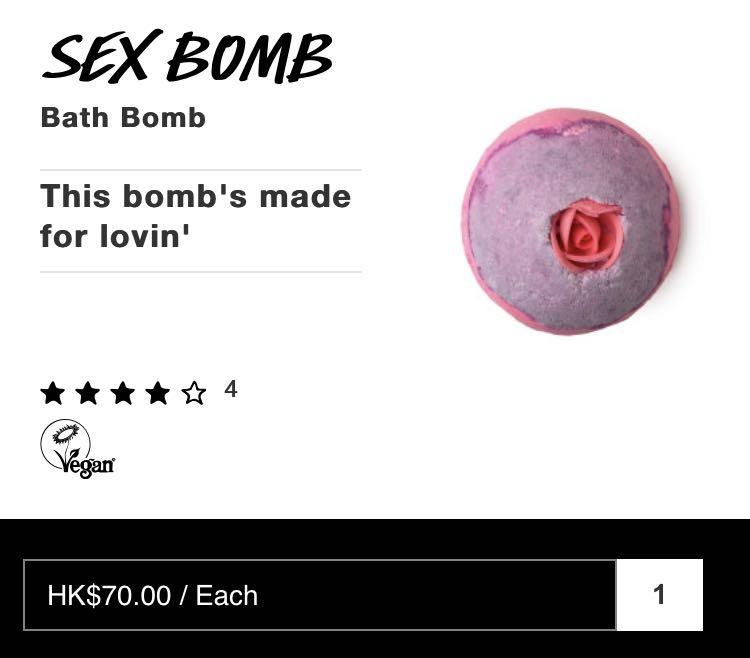Open the bath bomb product image
The width and height of the screenshot is (750, 658).
[571, 222]
